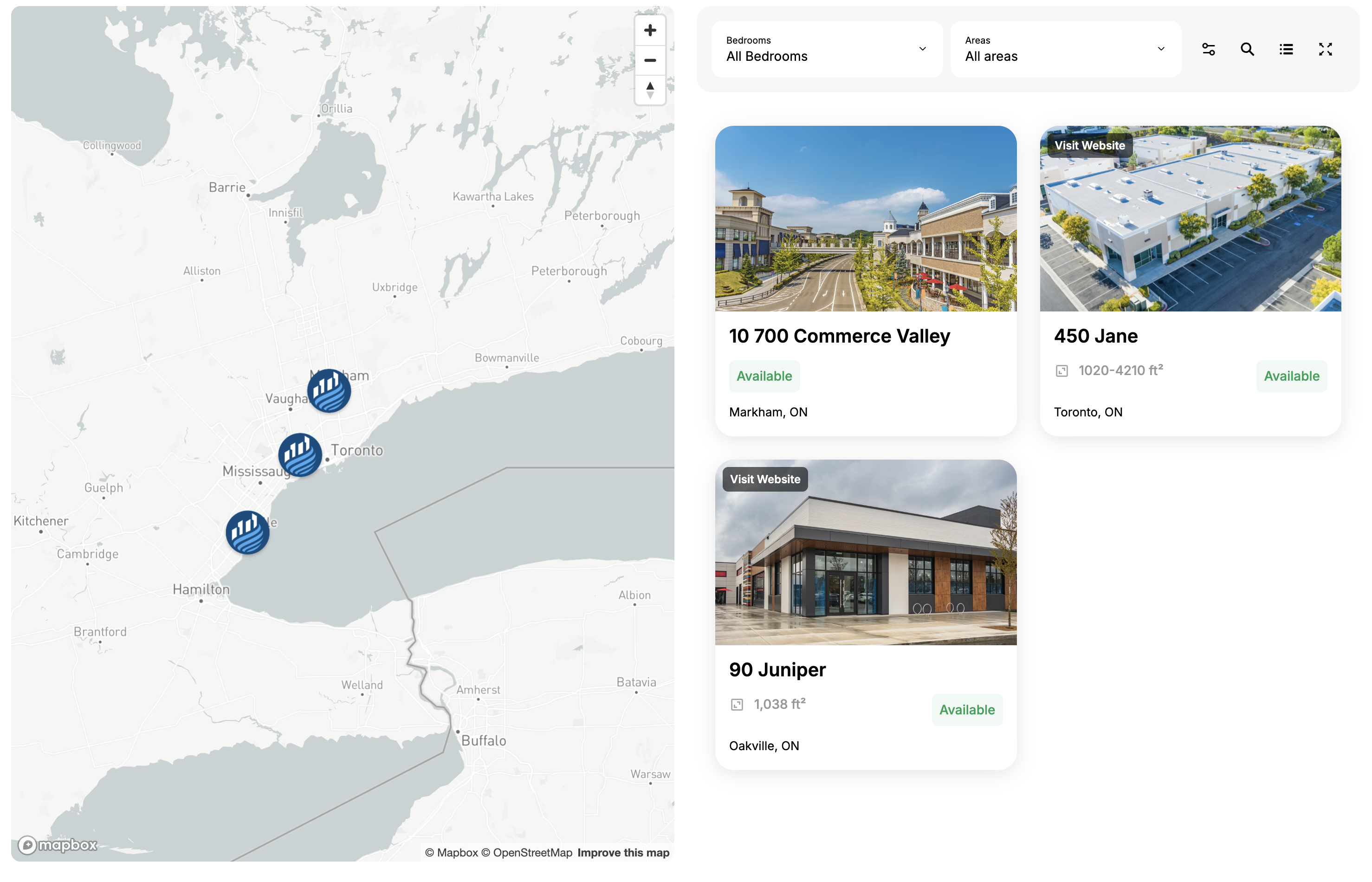
Task: Click Hamilton label on the map
Action: [201, 590]
